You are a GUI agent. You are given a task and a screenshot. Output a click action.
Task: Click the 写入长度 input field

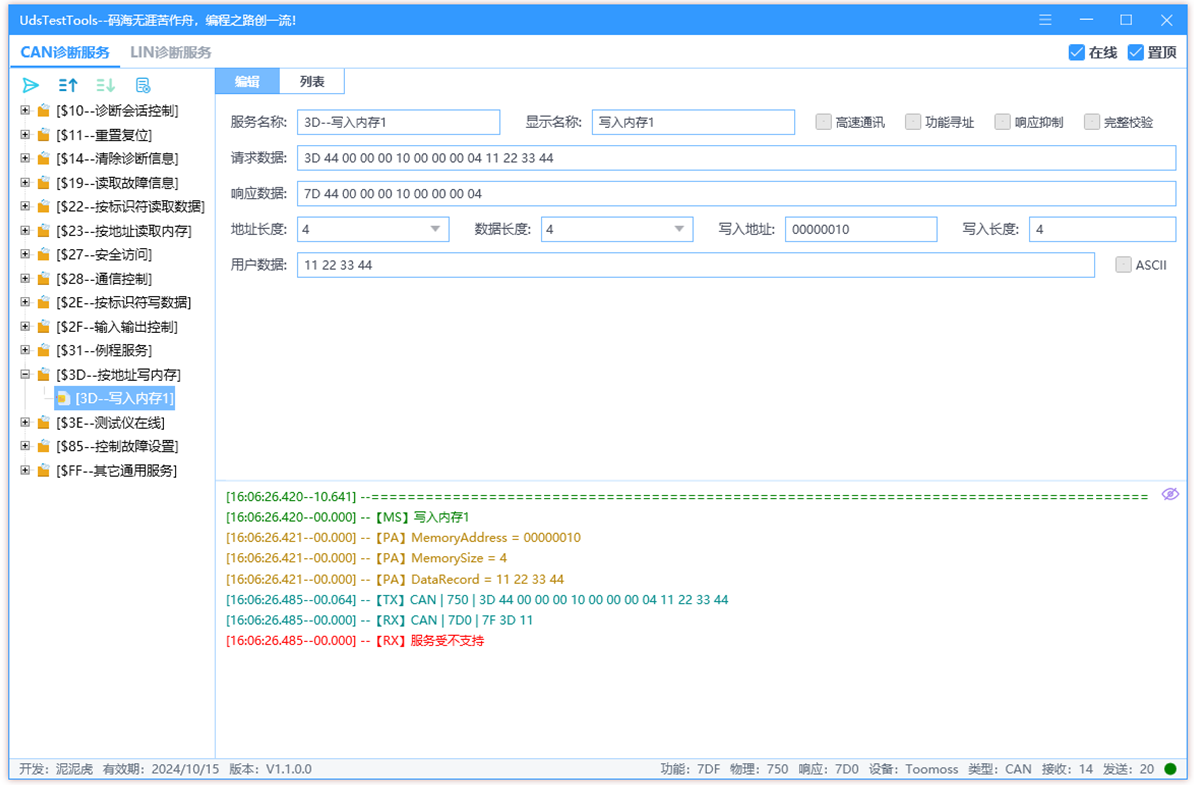coord(1102,229)
